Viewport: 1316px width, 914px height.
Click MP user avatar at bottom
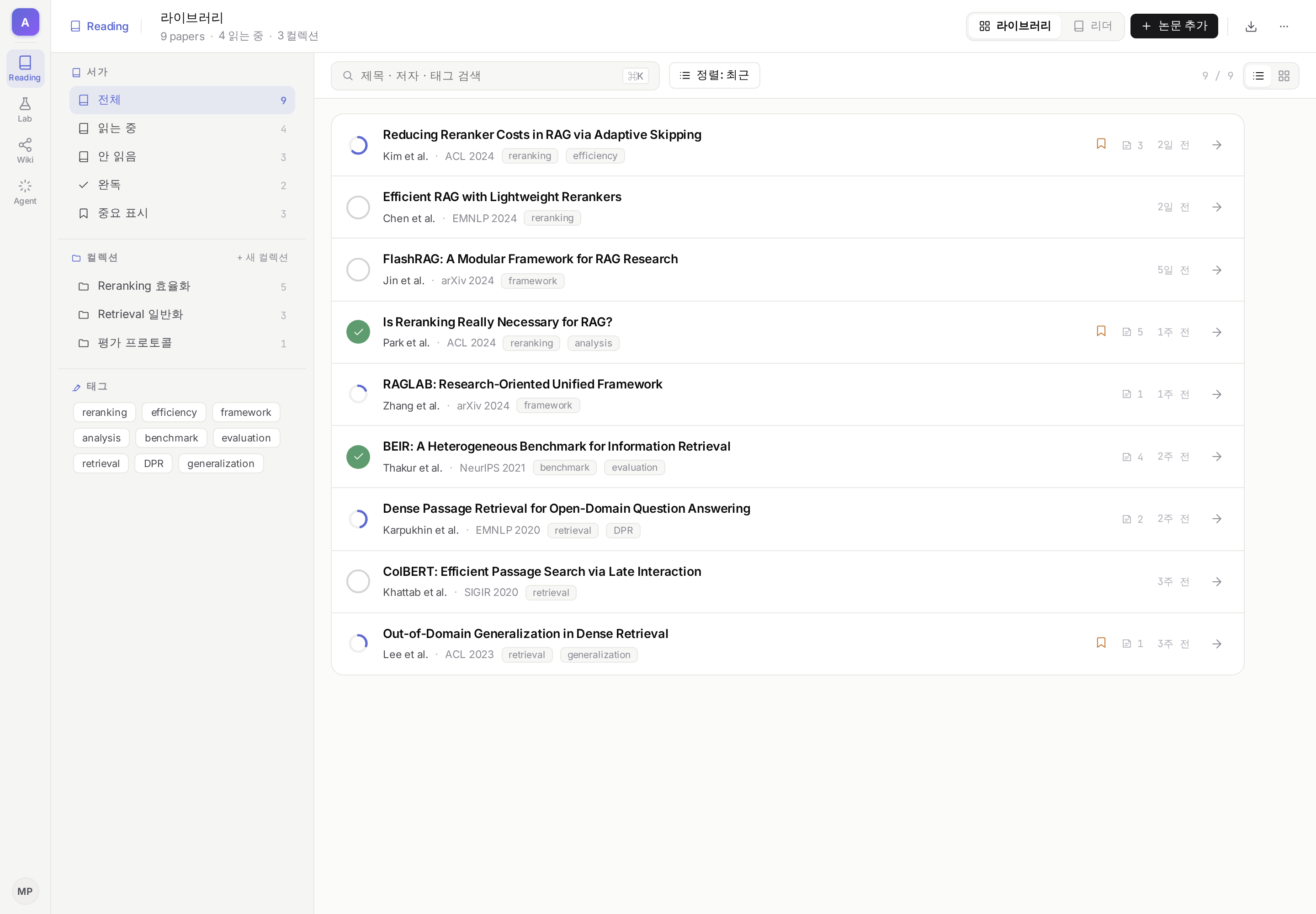25,891
